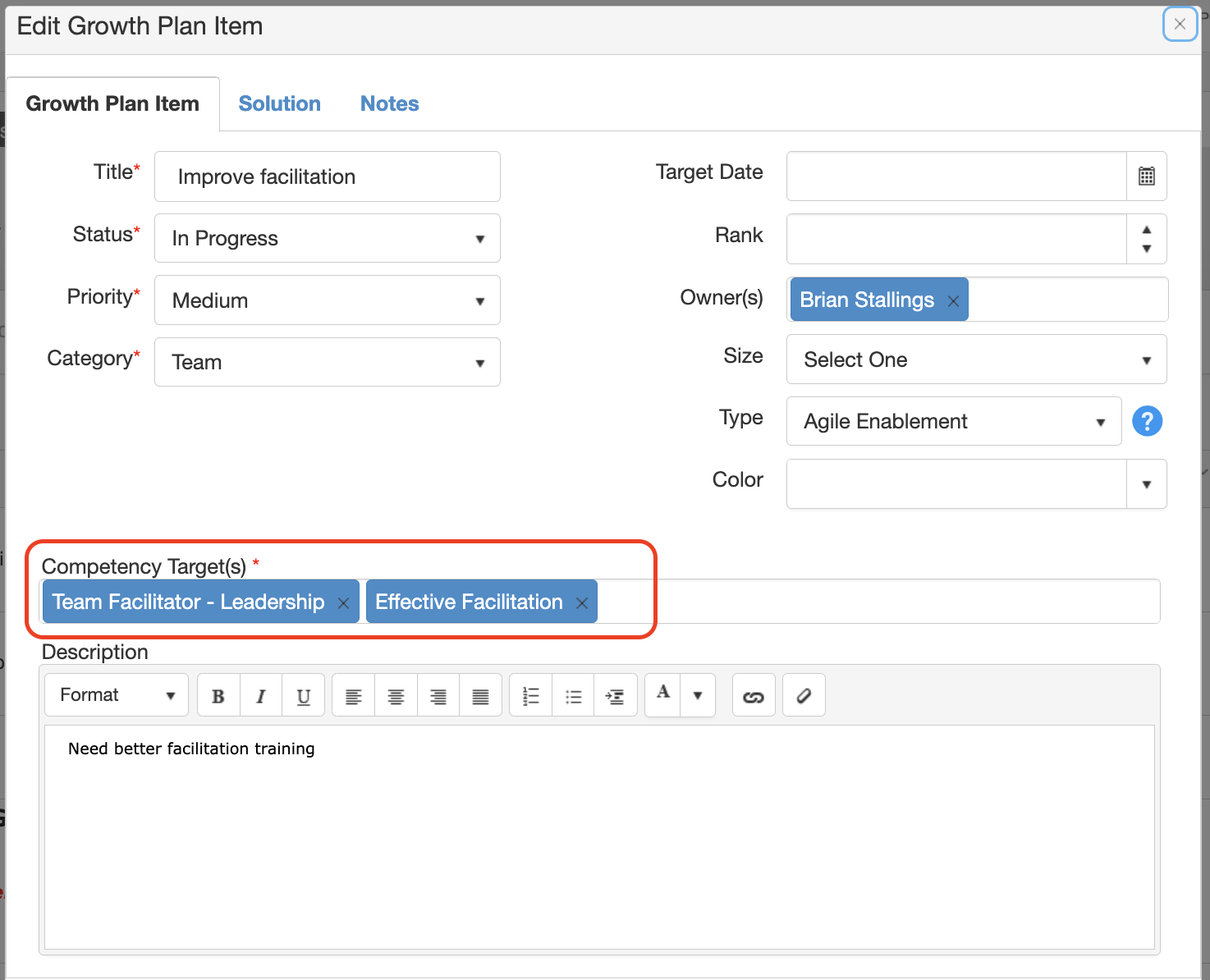Open the Color picker dropdown arrow
The height and width of the screenshot is (980, 1210).
pyautogui.click(x=1147, y=484)
